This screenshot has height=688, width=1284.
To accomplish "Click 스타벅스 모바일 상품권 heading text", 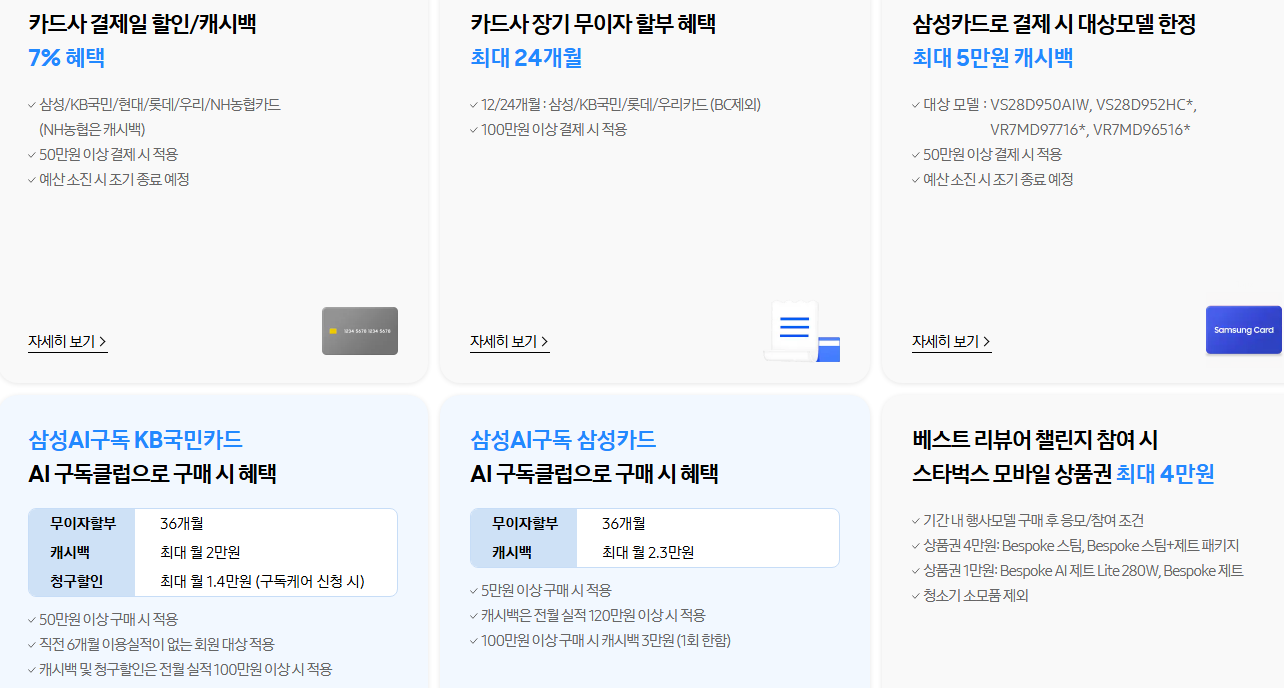I will 1011,474.
